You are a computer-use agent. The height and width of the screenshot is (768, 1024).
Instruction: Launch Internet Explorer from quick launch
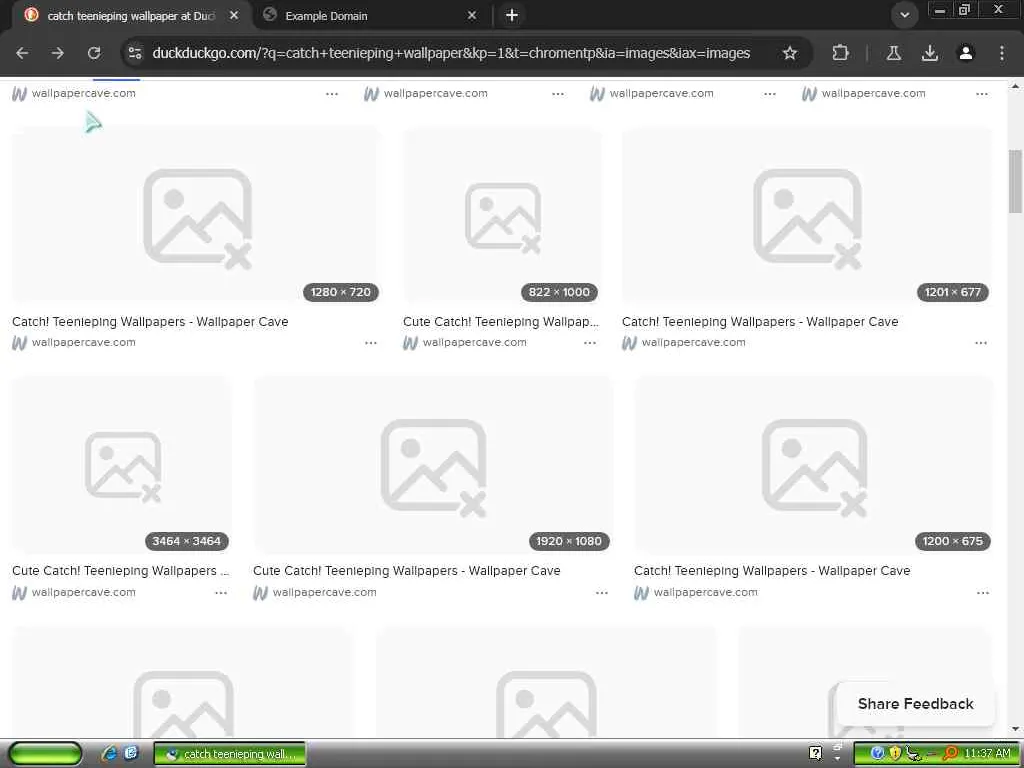coord(109,754)
